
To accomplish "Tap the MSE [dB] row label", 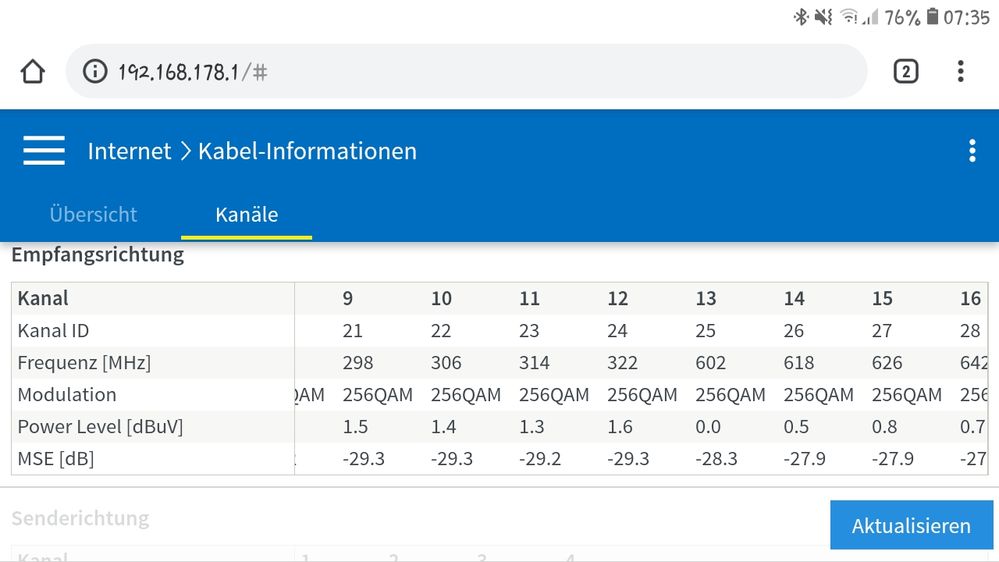I will 56,458.
